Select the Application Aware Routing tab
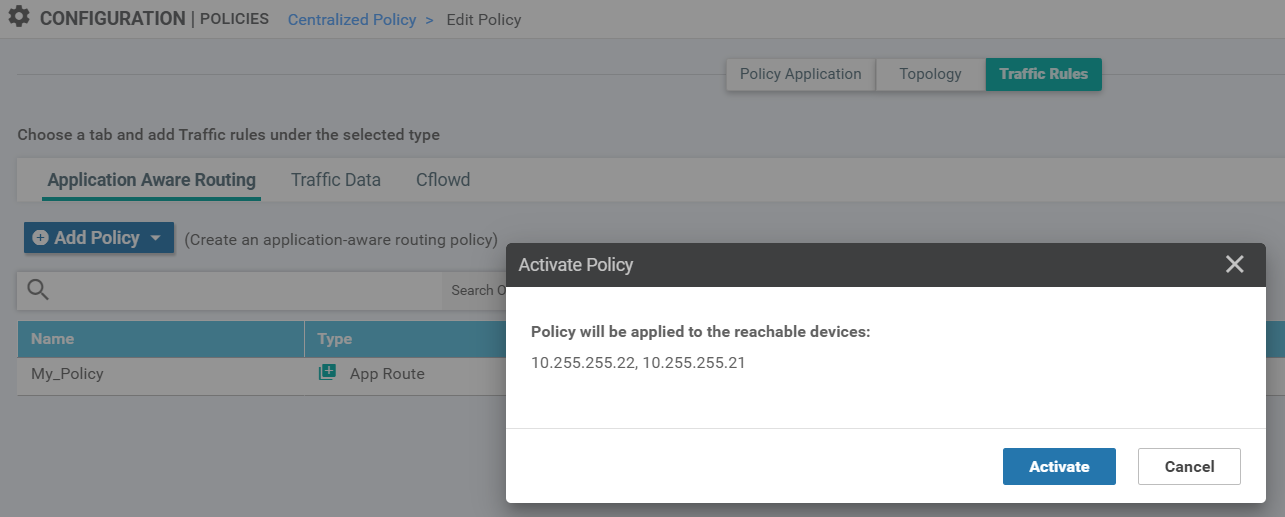 (152, 180)
